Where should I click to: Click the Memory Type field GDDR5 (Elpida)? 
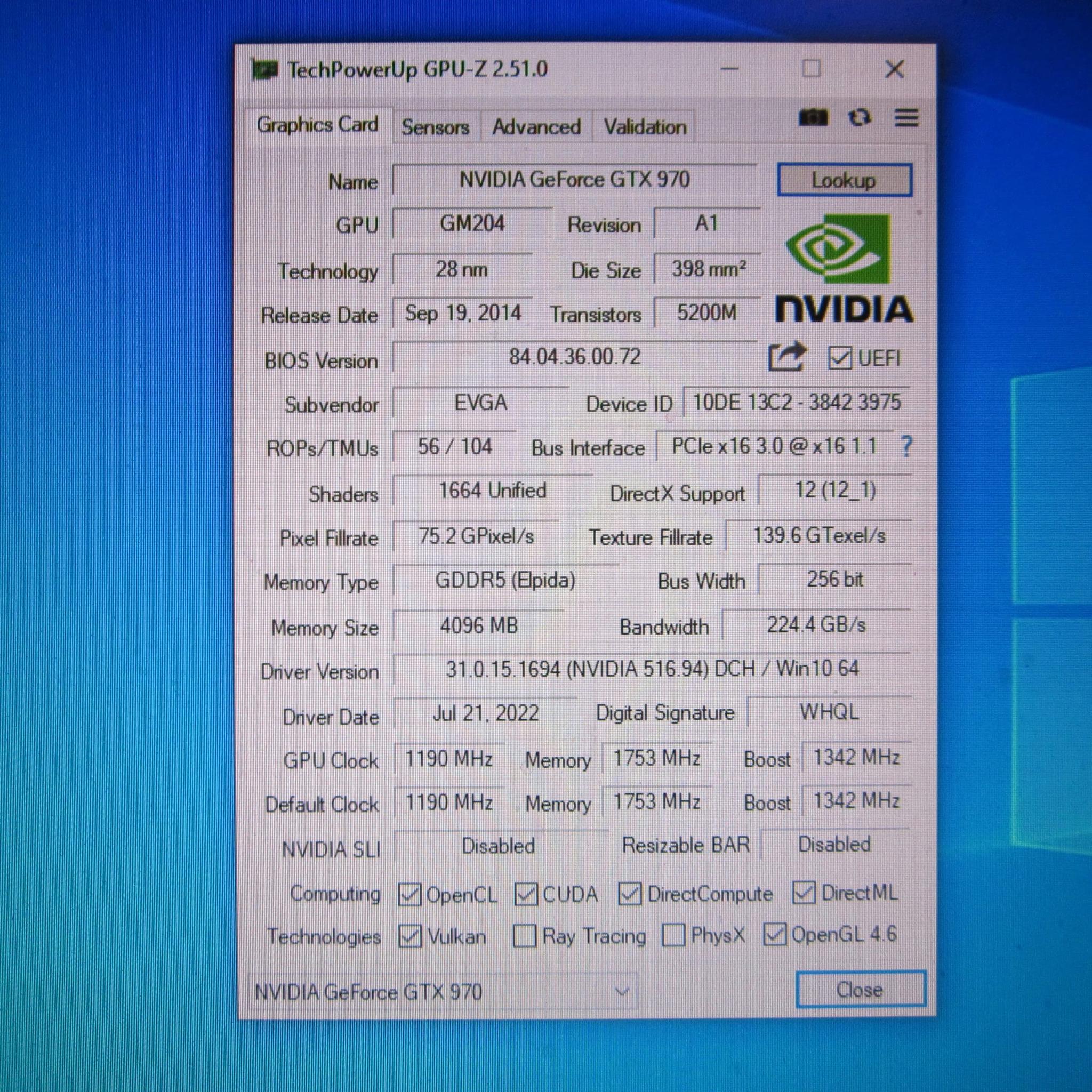pyautogui.click(x=505, y=580)
